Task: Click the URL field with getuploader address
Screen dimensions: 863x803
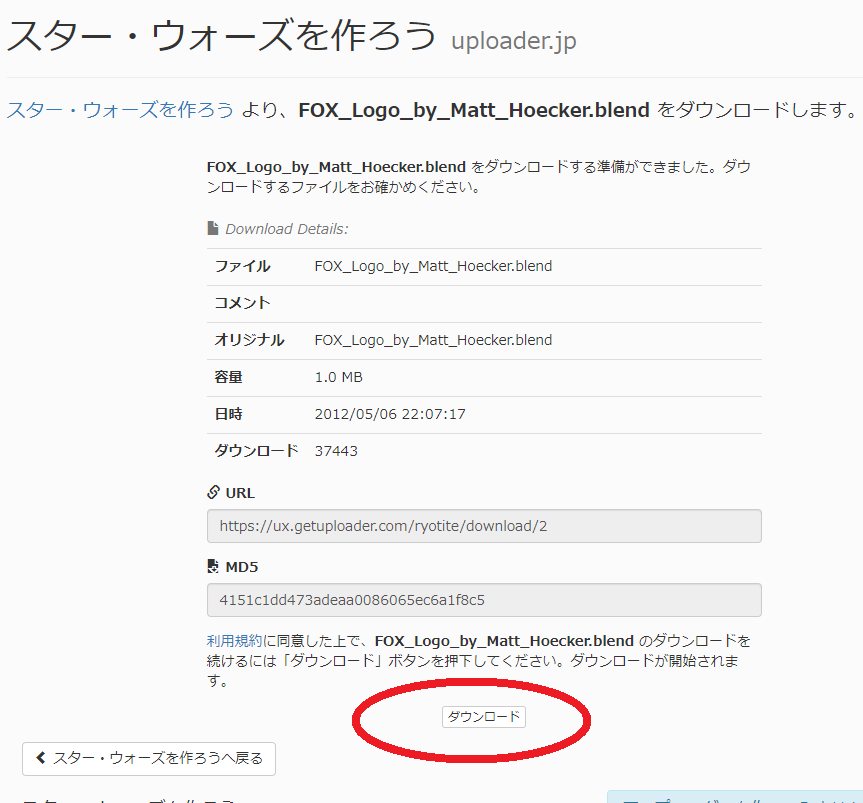Action: [484, 526]
